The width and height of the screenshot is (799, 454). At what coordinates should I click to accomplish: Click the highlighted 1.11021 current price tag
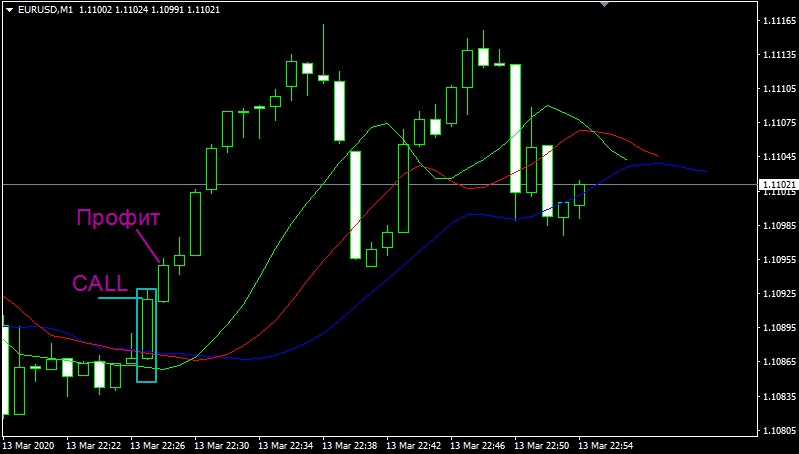[x=778, y=185]
